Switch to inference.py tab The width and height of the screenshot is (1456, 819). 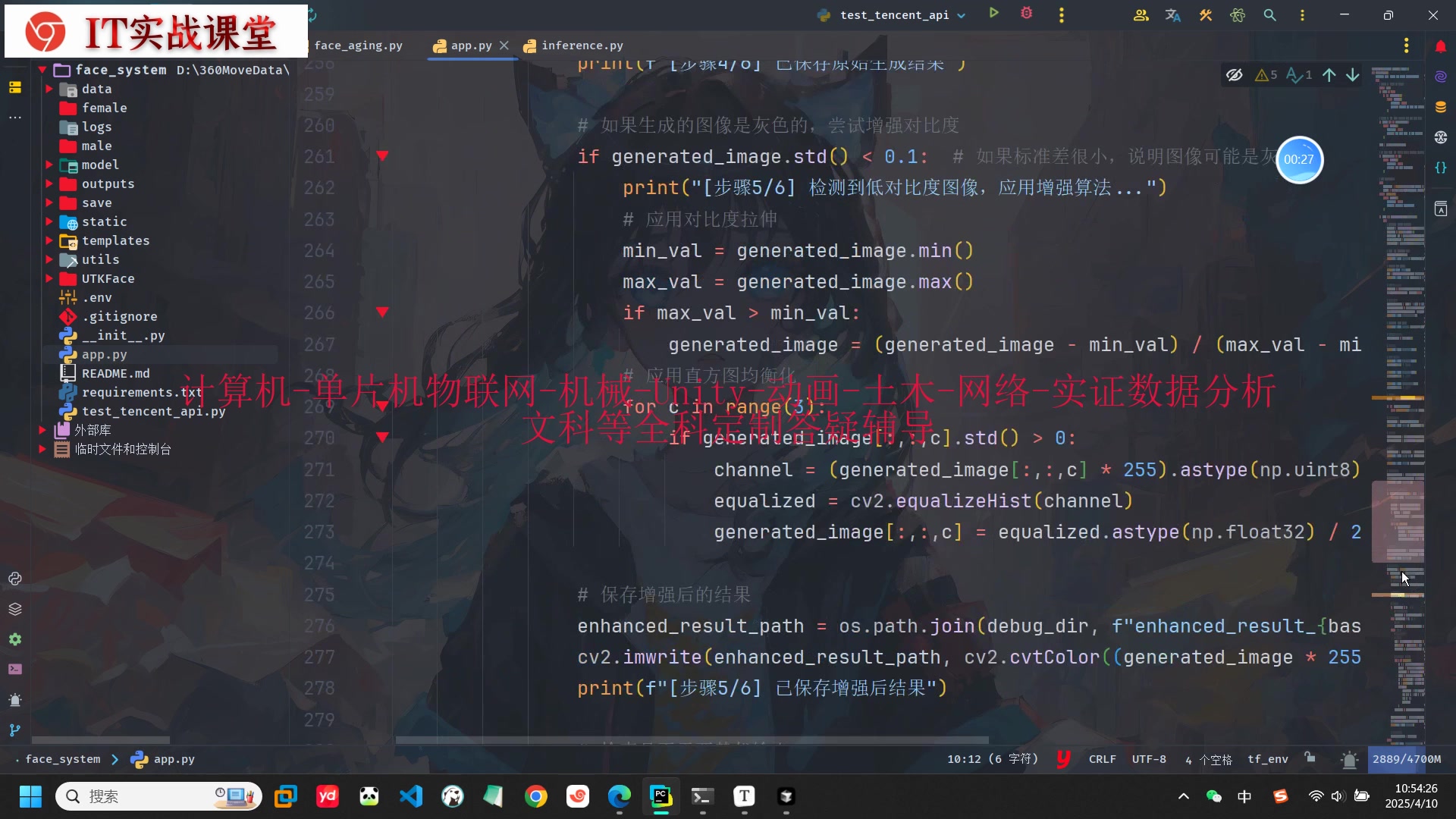click(582, 45)
